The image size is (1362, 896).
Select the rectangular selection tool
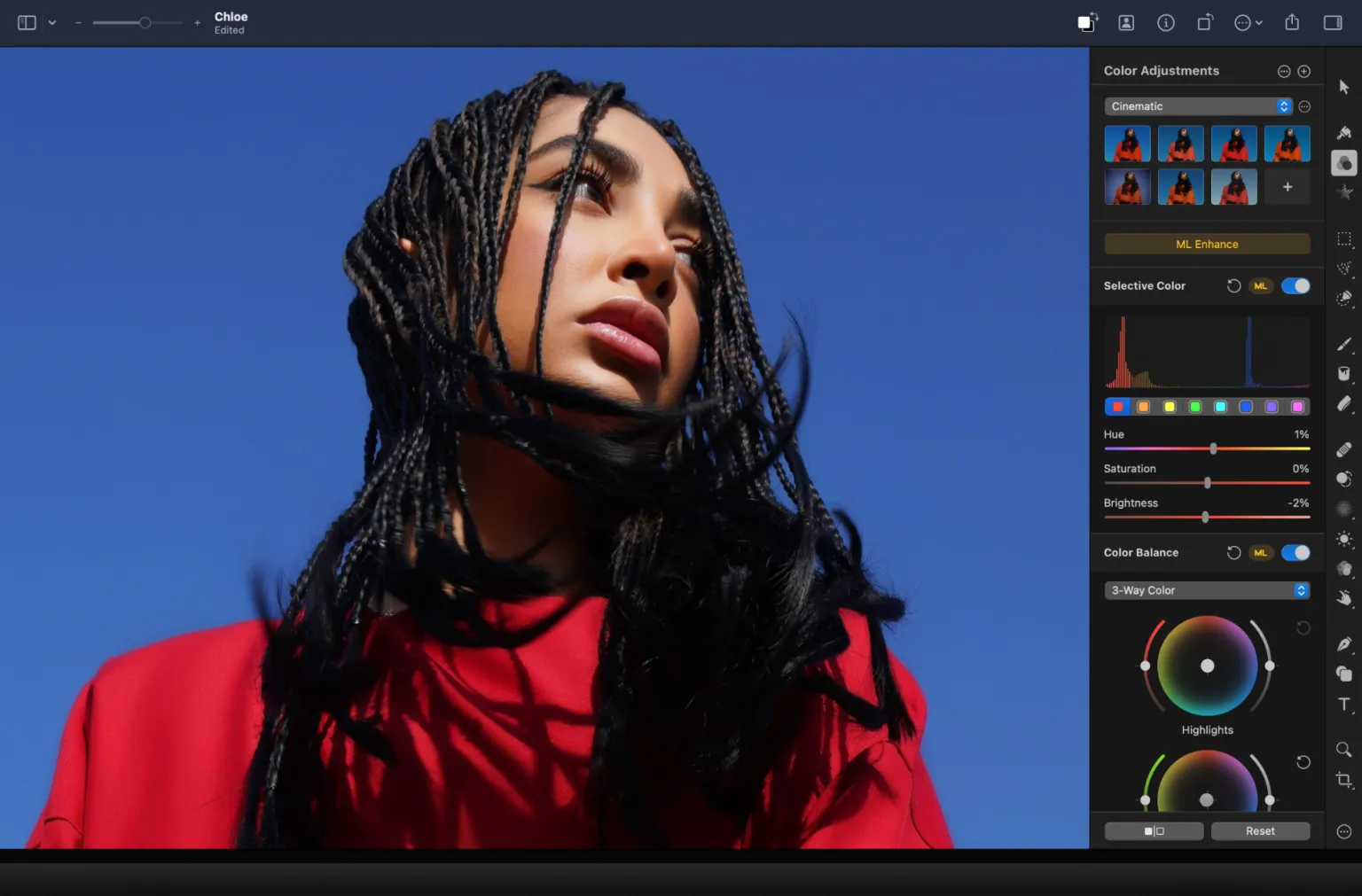pos(1344,238)
